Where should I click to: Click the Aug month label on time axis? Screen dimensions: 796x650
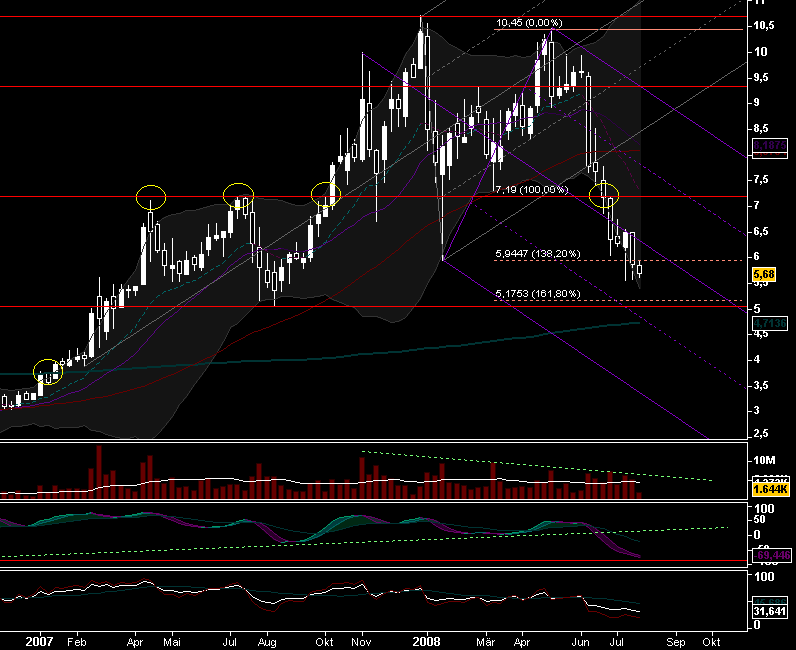coord(267,642)
